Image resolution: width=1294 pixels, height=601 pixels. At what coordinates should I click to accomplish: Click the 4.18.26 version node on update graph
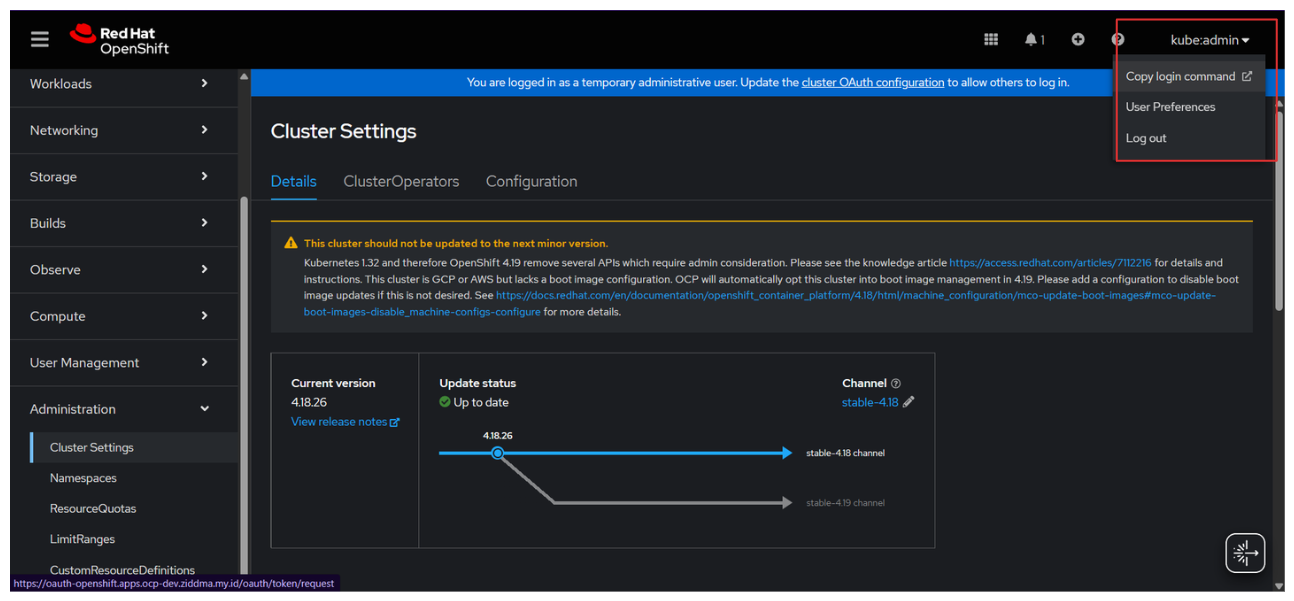[x=497, y=453]
